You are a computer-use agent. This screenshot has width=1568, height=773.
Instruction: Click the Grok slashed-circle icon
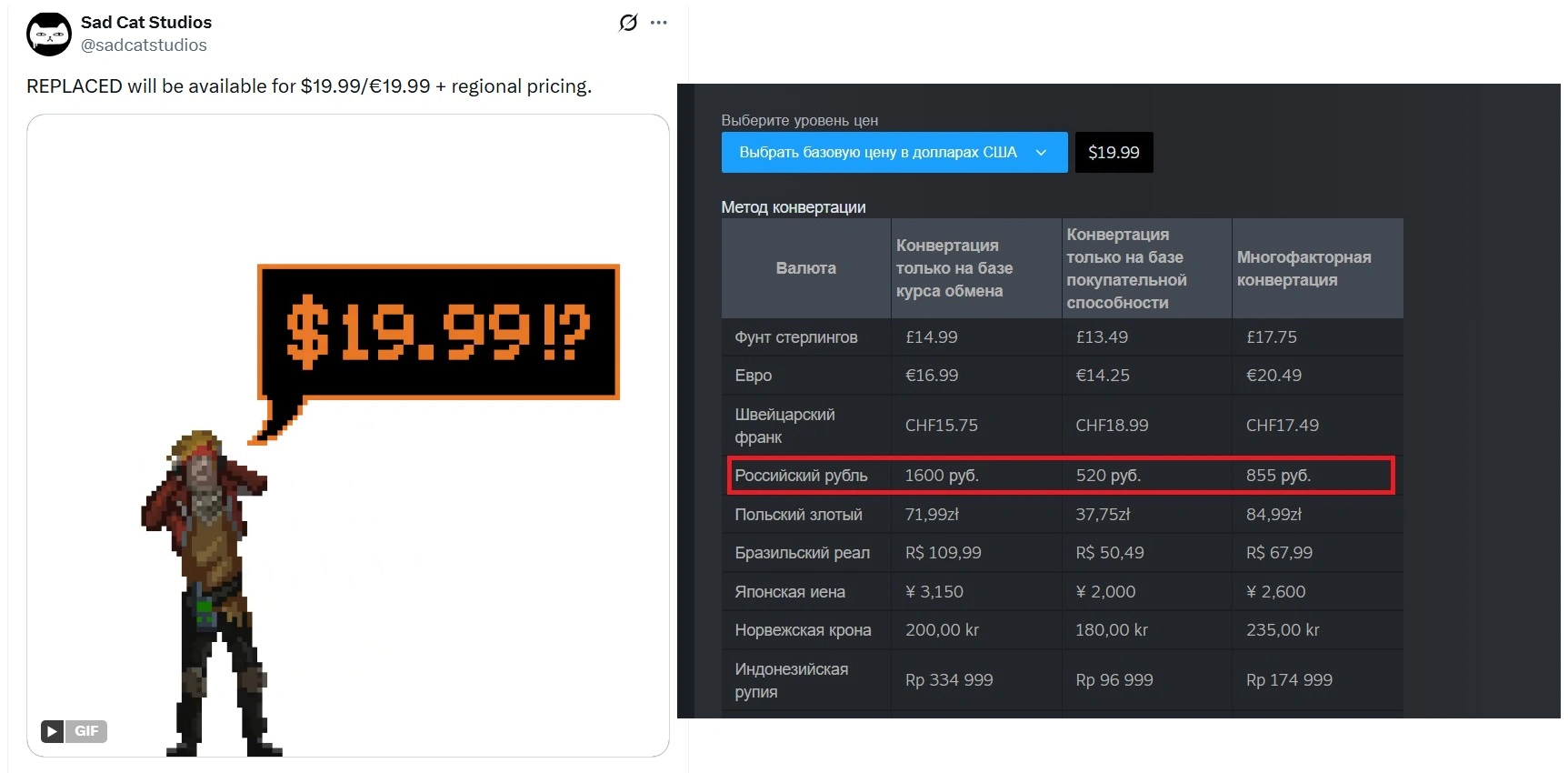pyautogui.click(x=628, y=23)
